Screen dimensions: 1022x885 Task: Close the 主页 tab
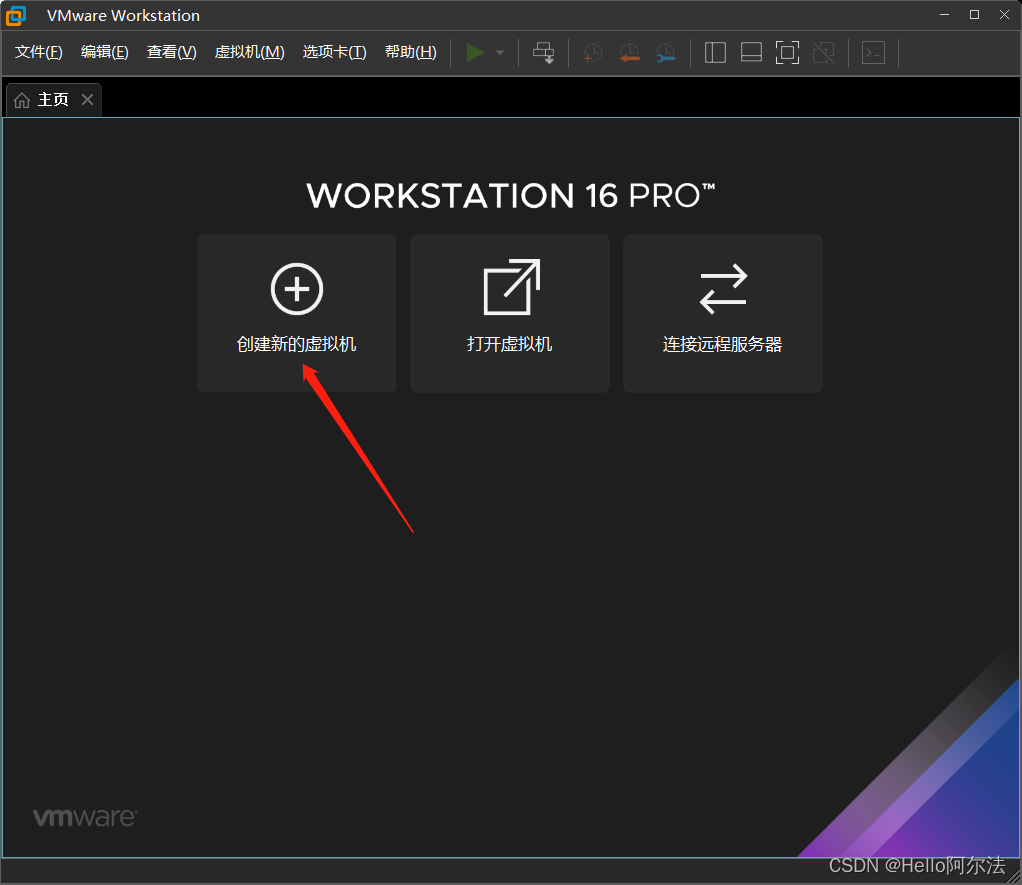click(x=87, y=100)
